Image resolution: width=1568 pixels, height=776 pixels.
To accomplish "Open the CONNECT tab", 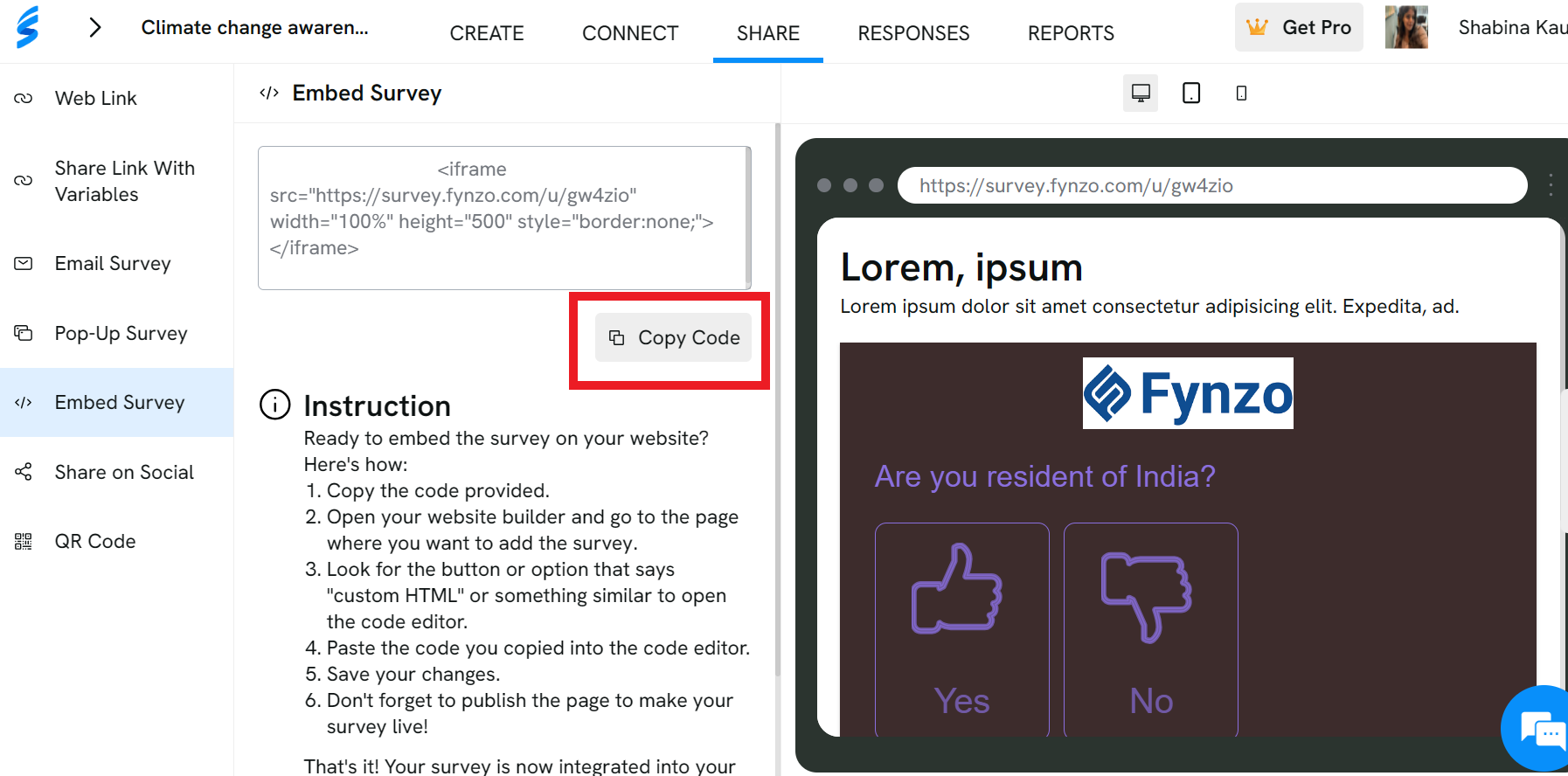I will pos(630,33).
